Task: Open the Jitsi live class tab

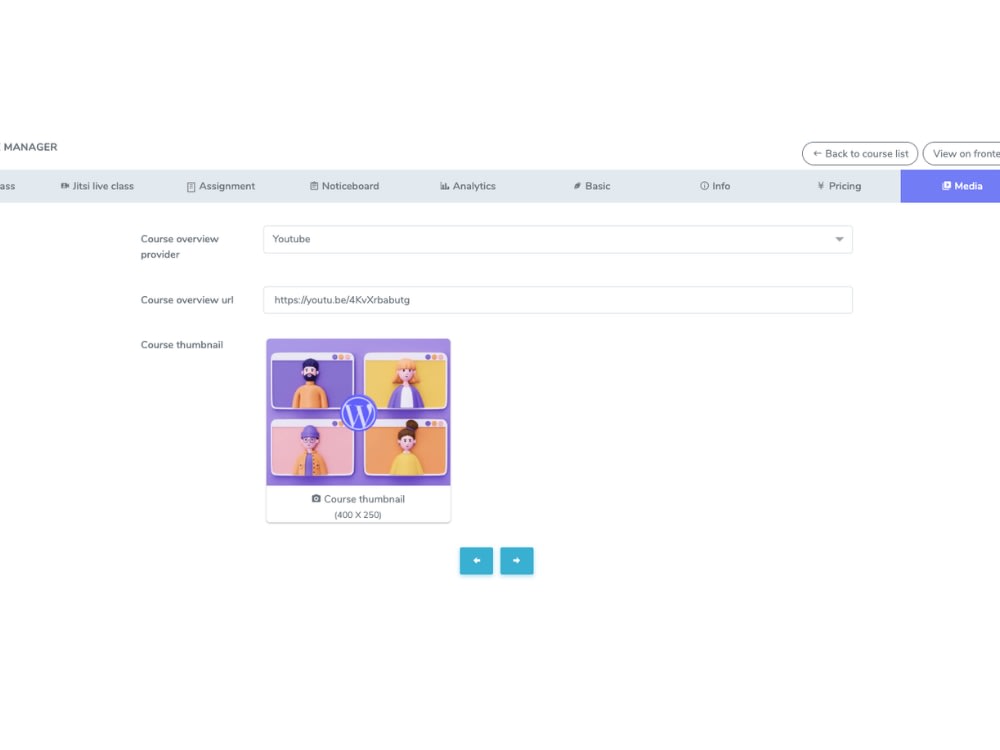Action: [x=97, y=186]
